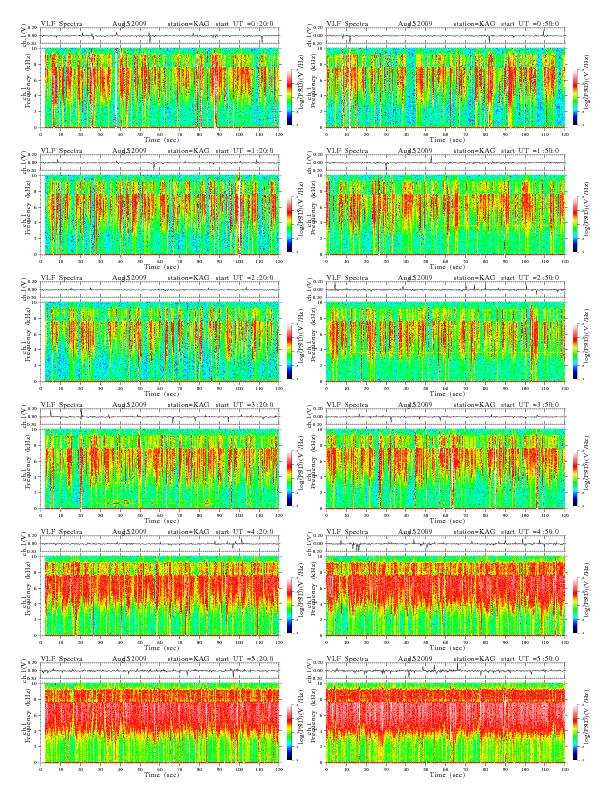This screenshot has width=612, height=792.
Task: Click the "start UT =3:50:0" title text
Action: 531,405
